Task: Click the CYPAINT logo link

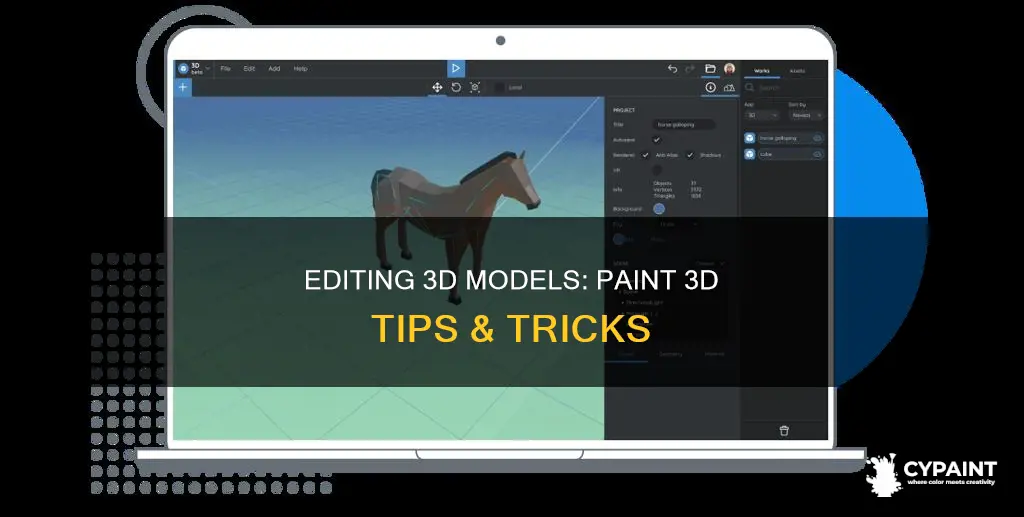Action: 931,475
